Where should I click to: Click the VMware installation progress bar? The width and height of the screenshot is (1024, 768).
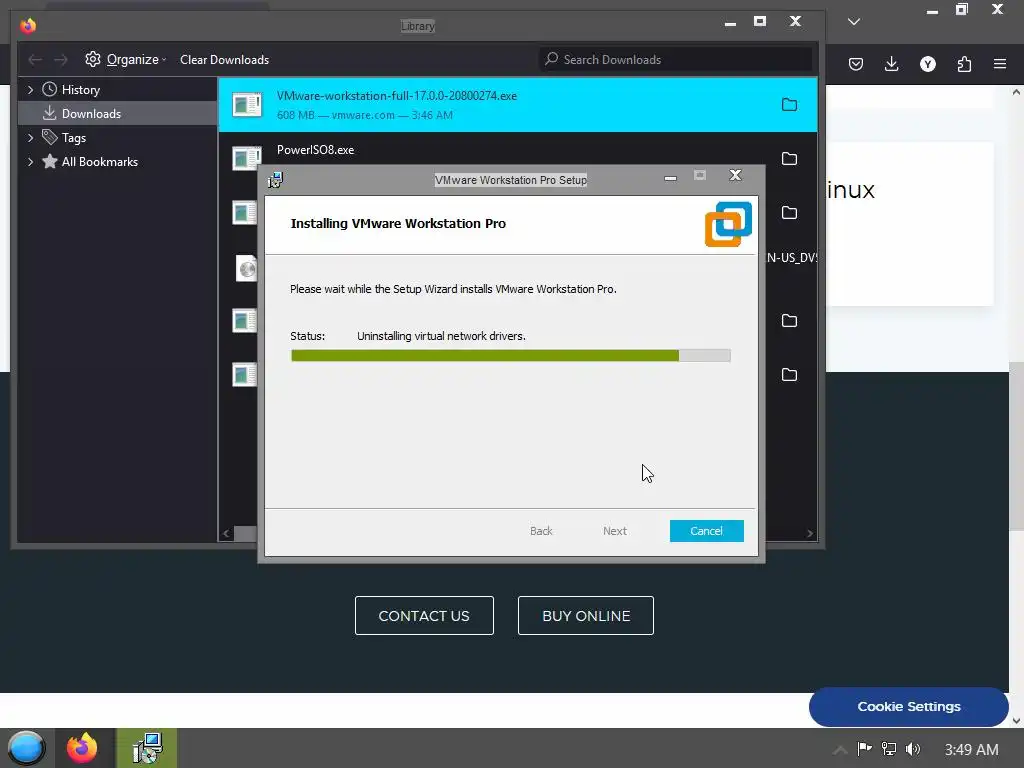511,355
